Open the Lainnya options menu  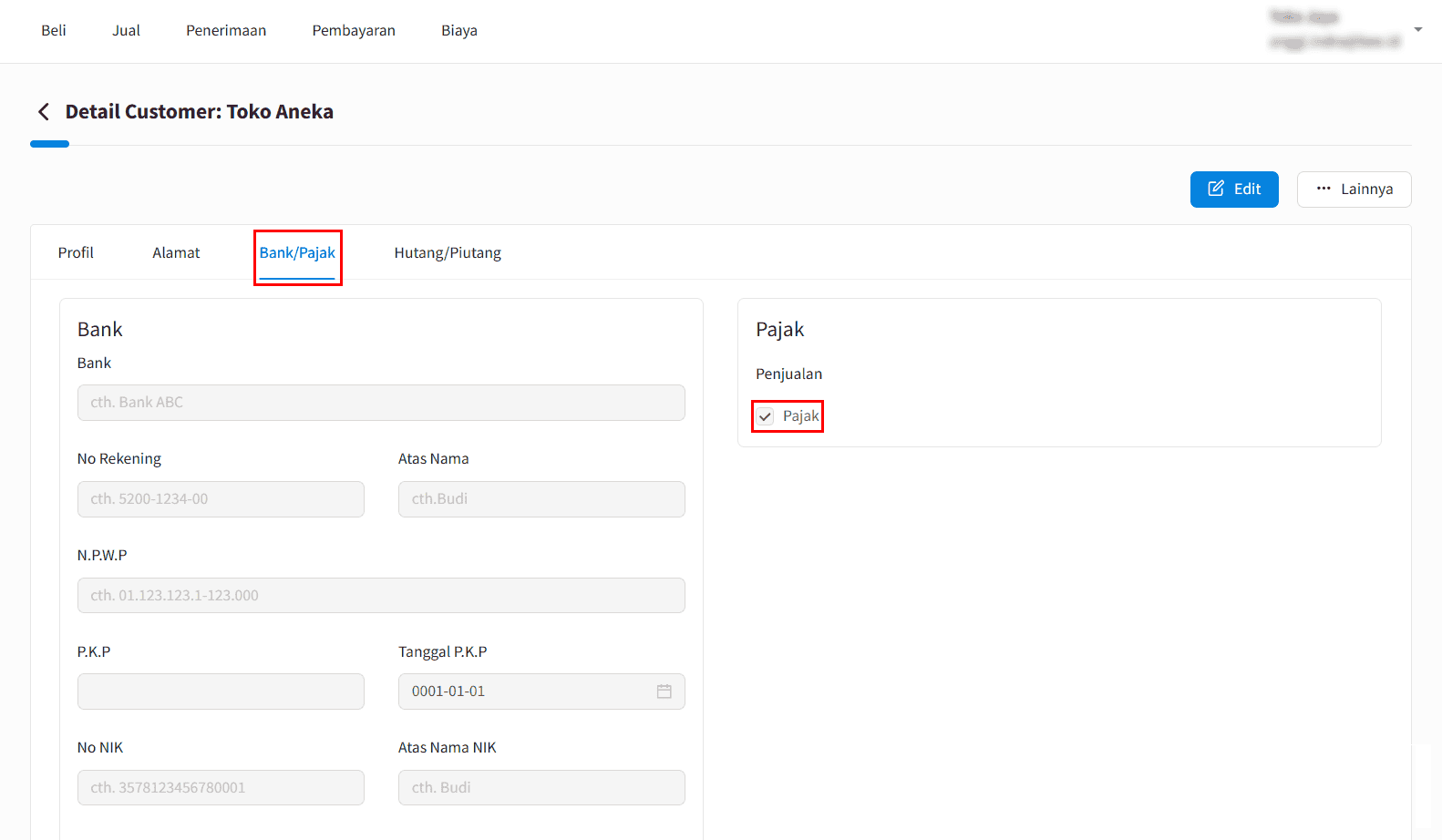click(x=1354, y=190)
